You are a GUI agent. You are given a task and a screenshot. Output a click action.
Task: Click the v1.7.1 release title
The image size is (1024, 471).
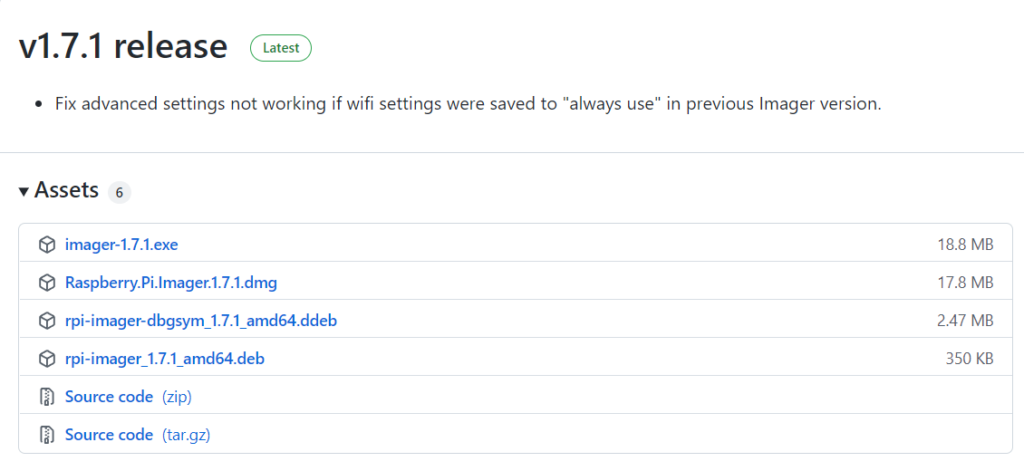123,47
